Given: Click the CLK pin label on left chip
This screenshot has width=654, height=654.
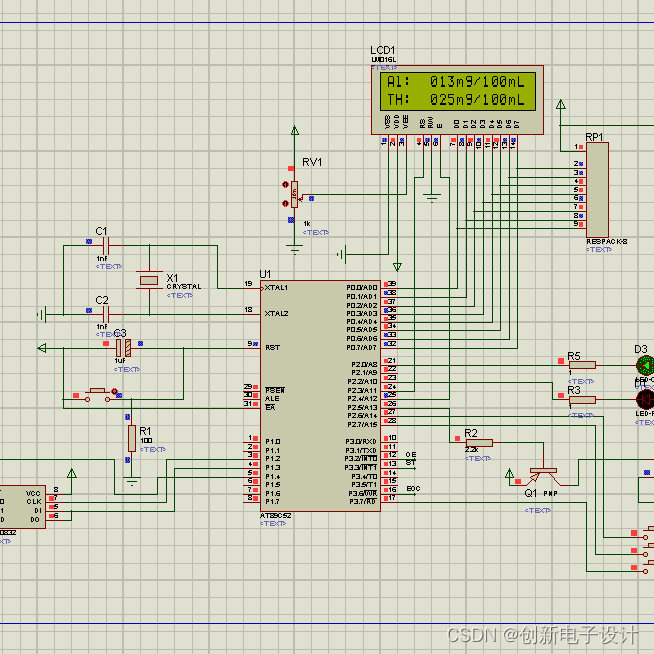Looking at the screenshot, I should [34, 502].
